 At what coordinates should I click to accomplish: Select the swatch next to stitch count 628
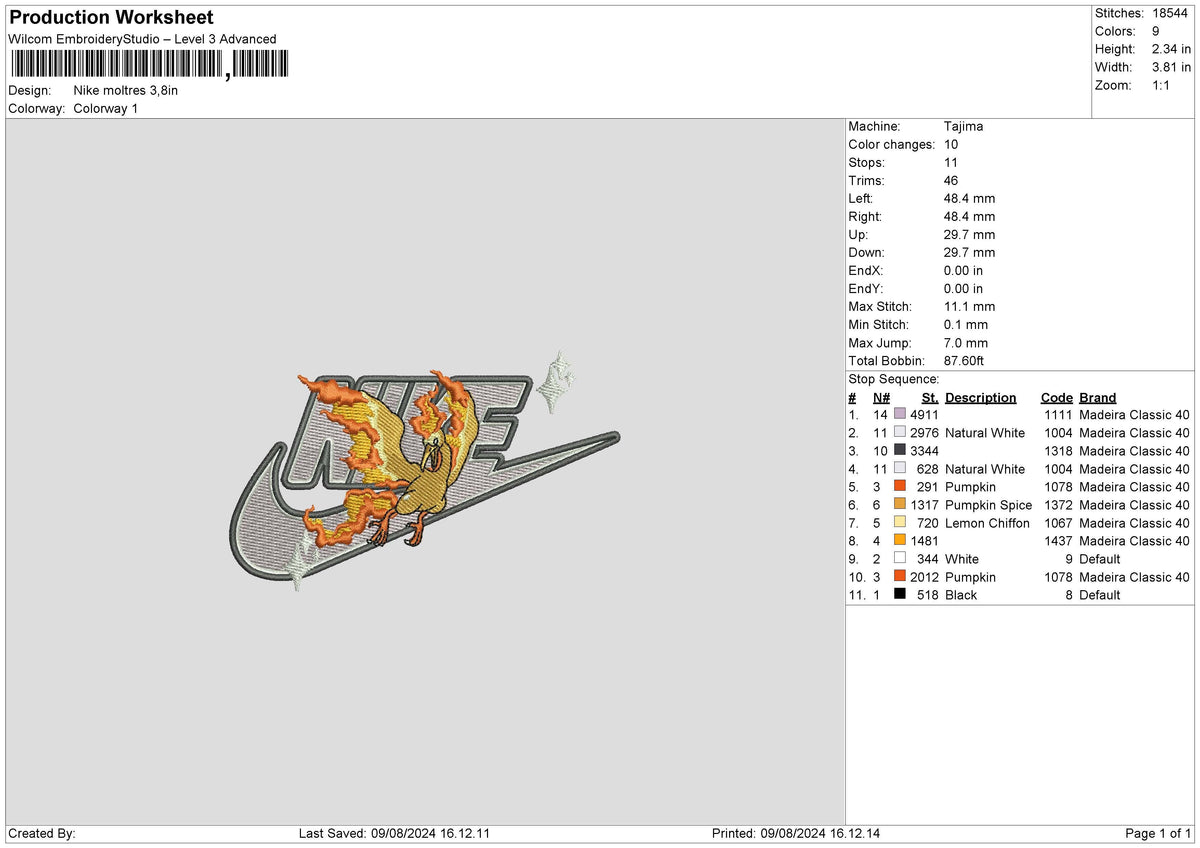900,468
